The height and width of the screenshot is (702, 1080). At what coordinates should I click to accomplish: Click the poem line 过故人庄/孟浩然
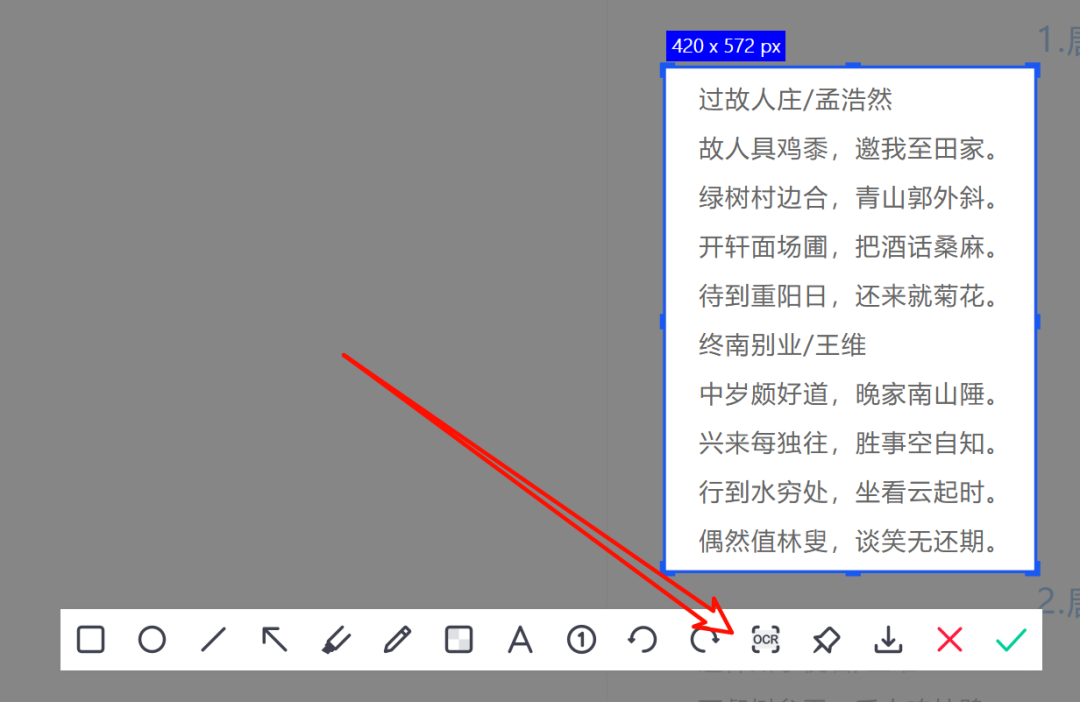(x=795, y=100)
